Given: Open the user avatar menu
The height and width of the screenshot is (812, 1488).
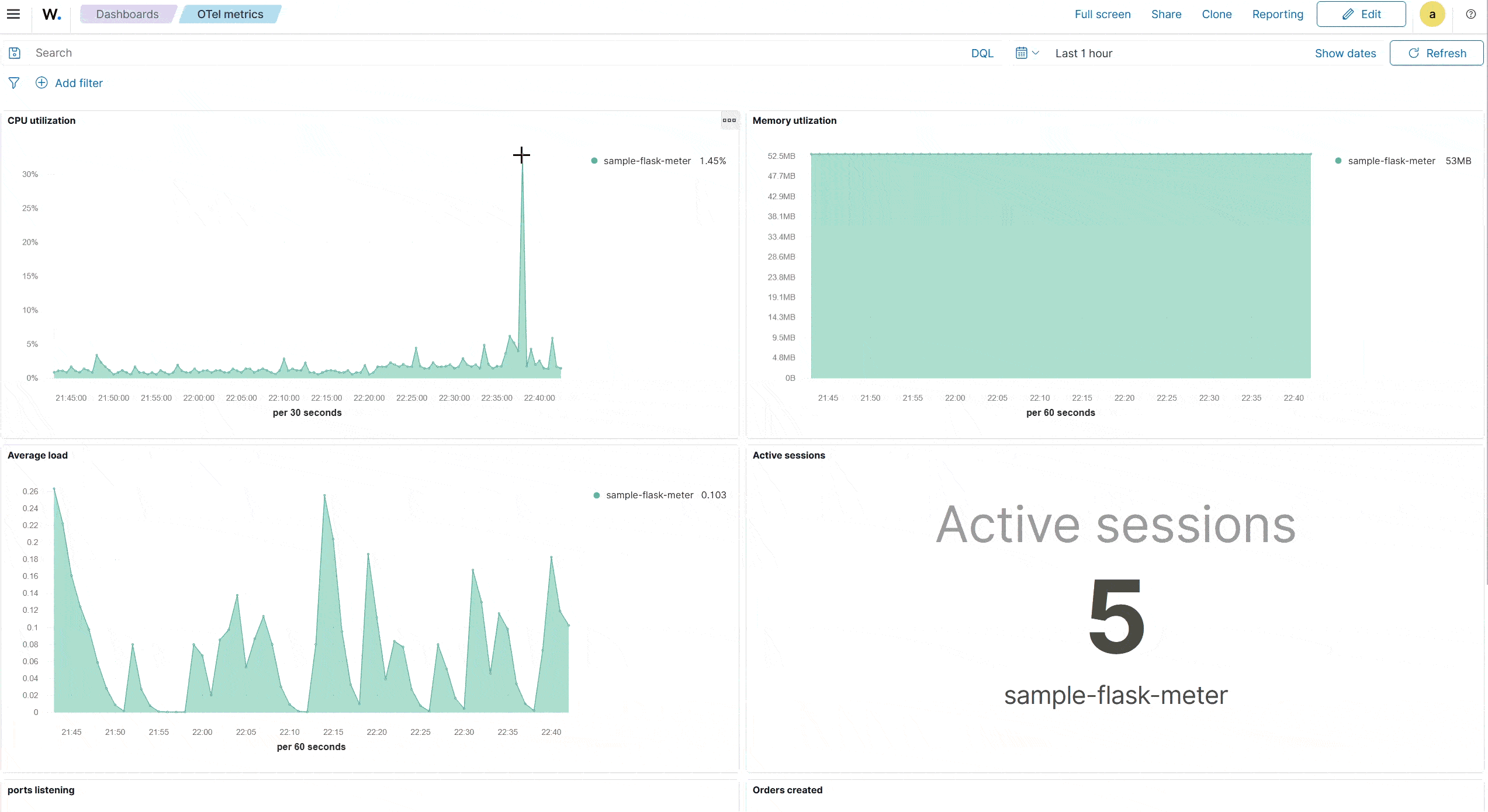Looking at the screenshot, I should [1432, 13].
